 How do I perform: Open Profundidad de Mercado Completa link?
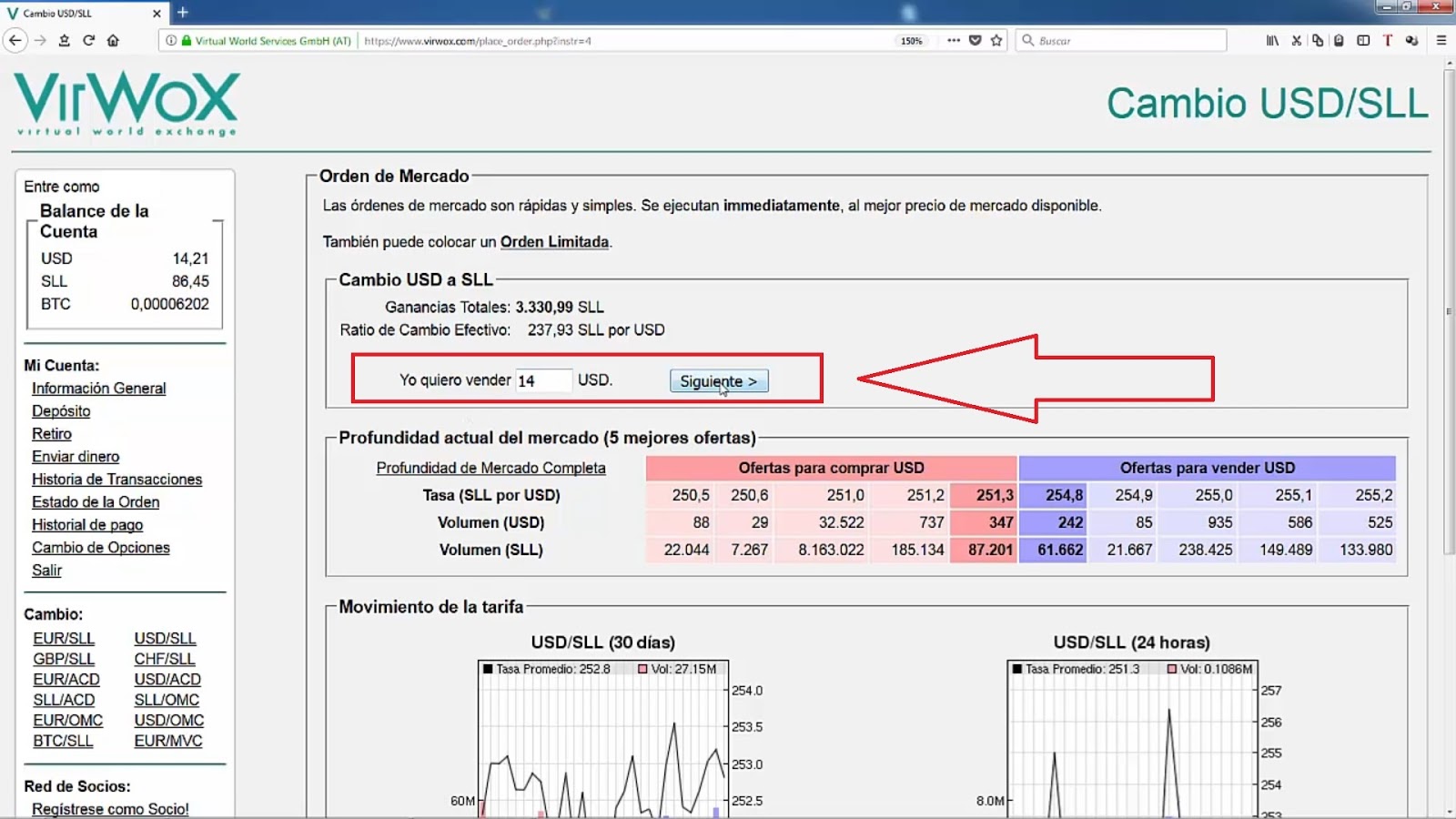(x=490, y=468)
